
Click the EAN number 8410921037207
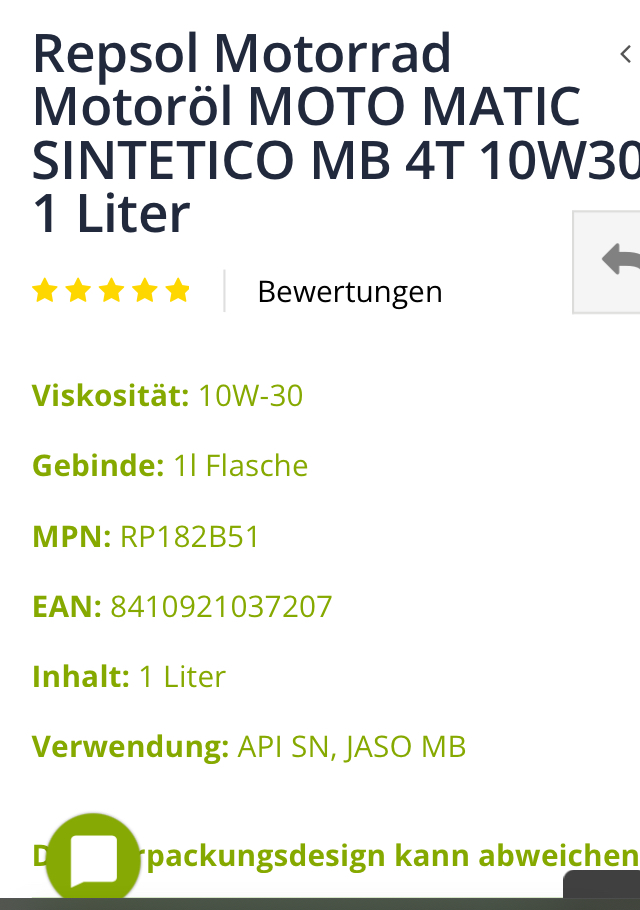(x=221, y=607)
